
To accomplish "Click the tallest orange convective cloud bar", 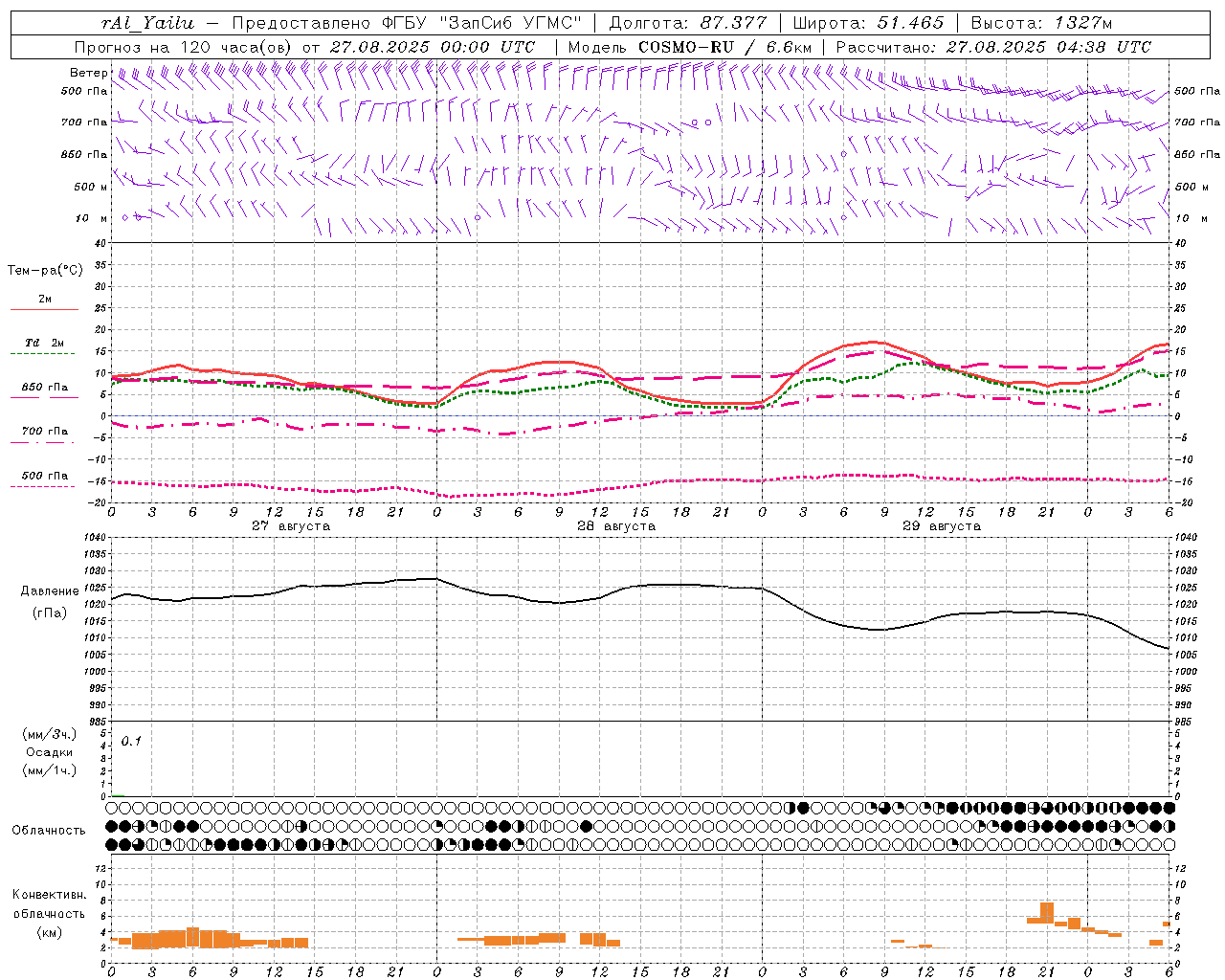I will (1047, 913).
